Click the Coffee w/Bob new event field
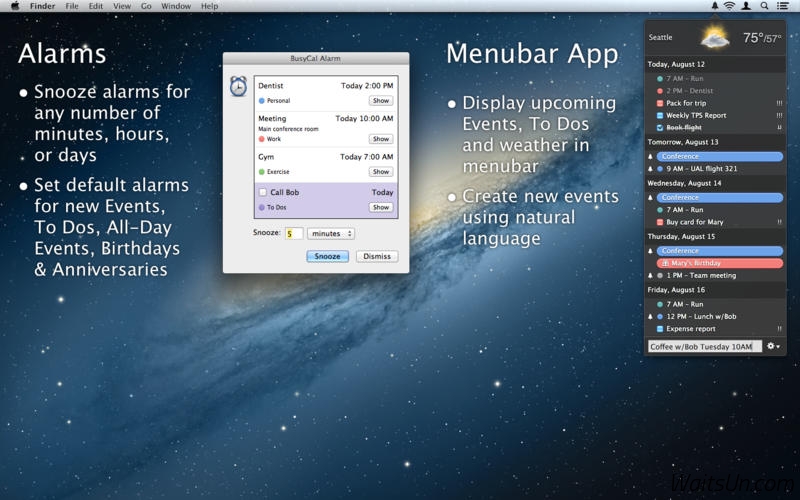The height and width of the screenshot is (500, 800). 704,347
